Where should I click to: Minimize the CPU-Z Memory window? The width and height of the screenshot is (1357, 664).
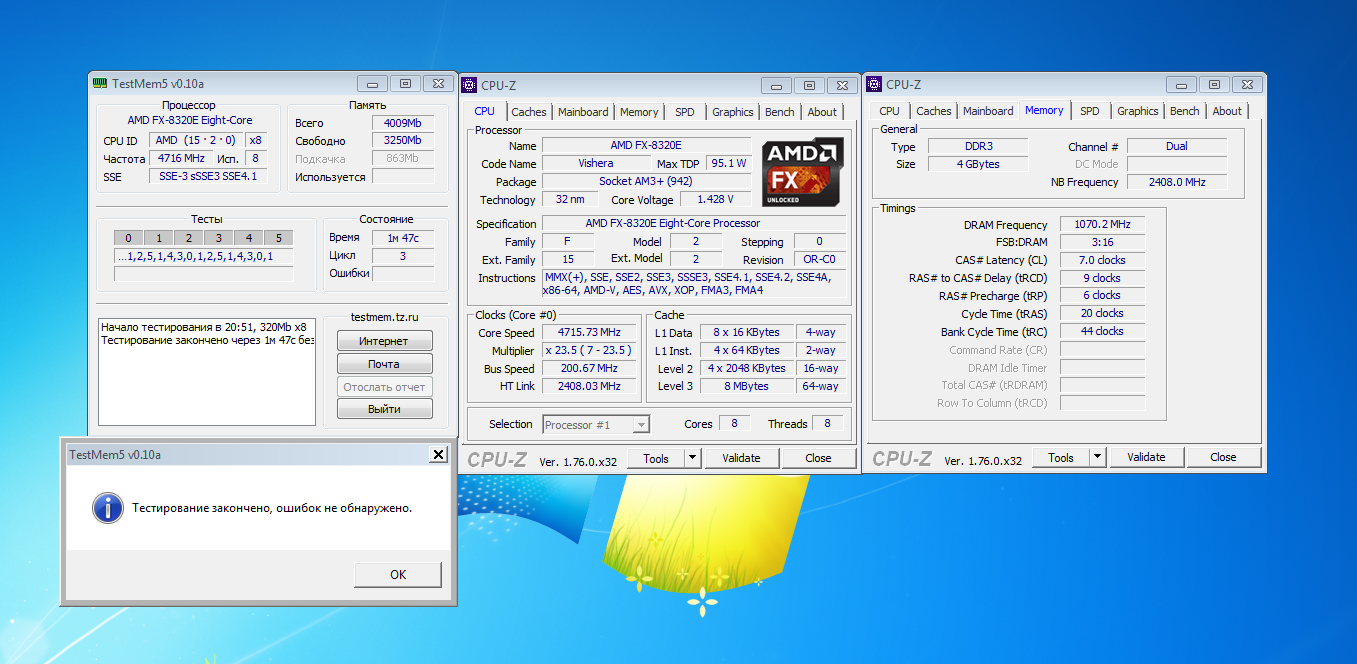[1182, 84]
